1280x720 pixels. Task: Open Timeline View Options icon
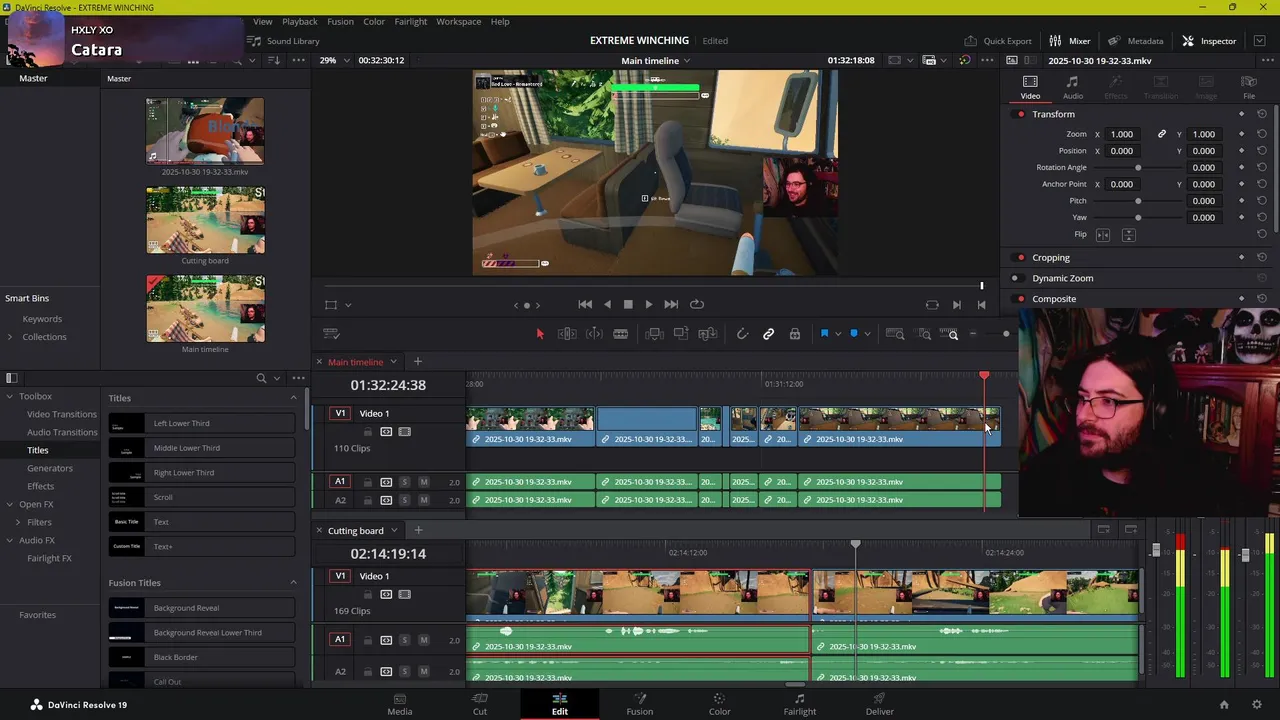click(x=331, y=334)
